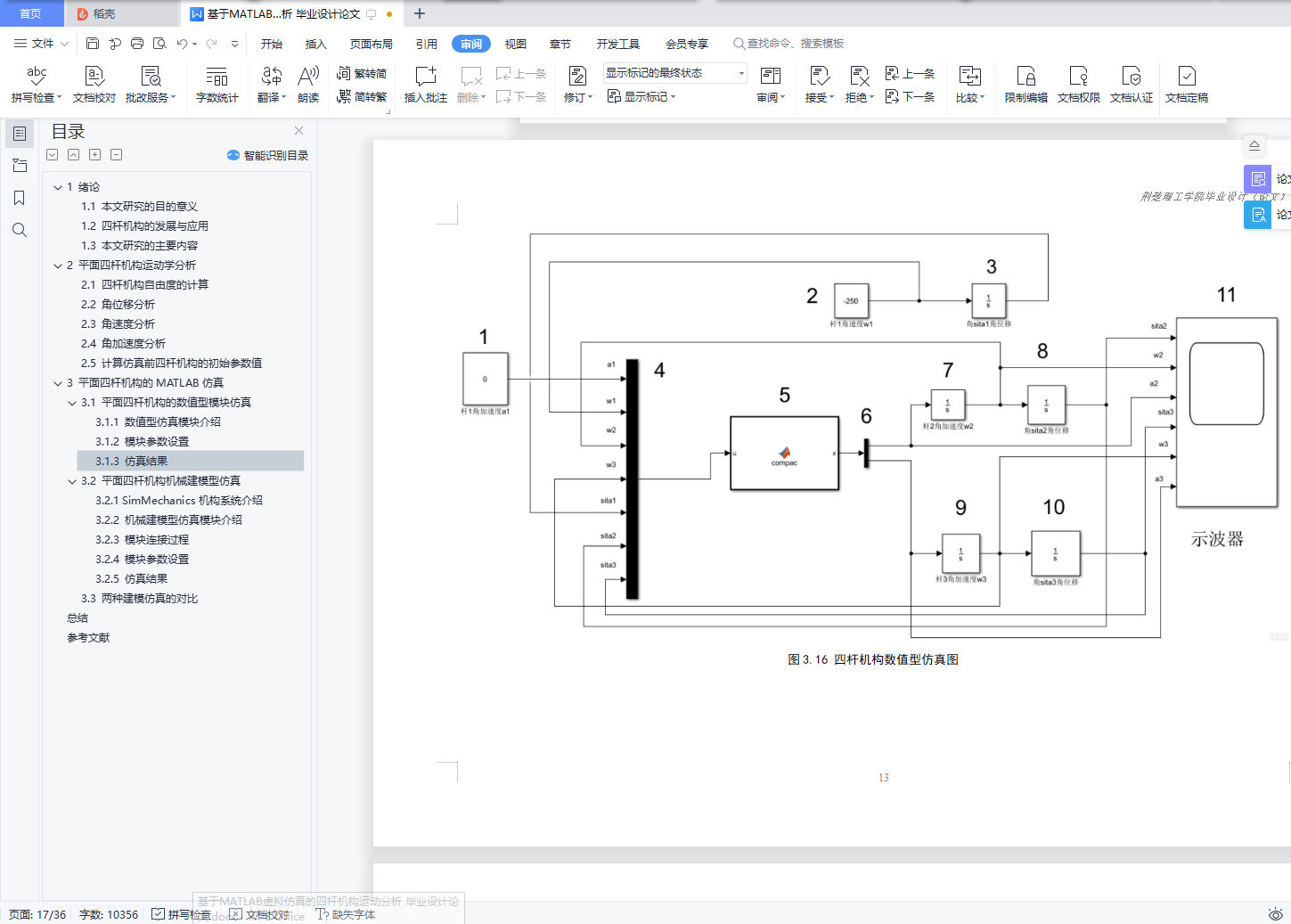Screen dimensions: 1291x924
Task: Close the 目录 navigation panel
Action: [x=299, y=131]
